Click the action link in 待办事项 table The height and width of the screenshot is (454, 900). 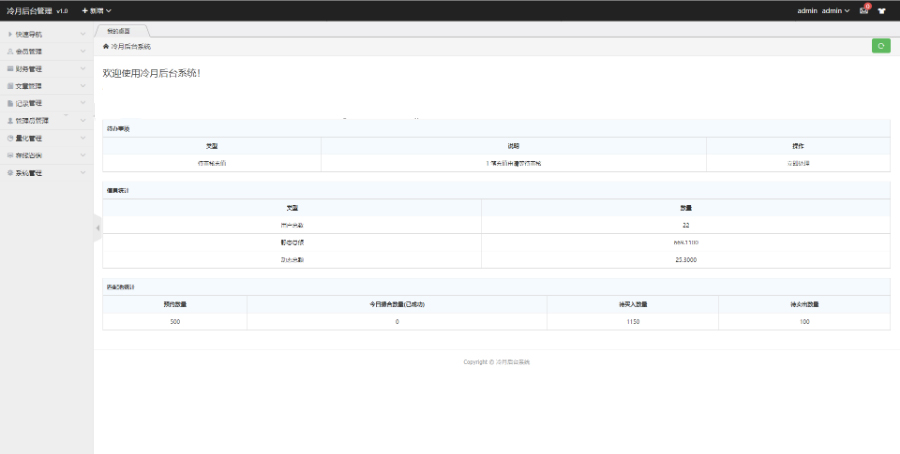pos(798,163)
